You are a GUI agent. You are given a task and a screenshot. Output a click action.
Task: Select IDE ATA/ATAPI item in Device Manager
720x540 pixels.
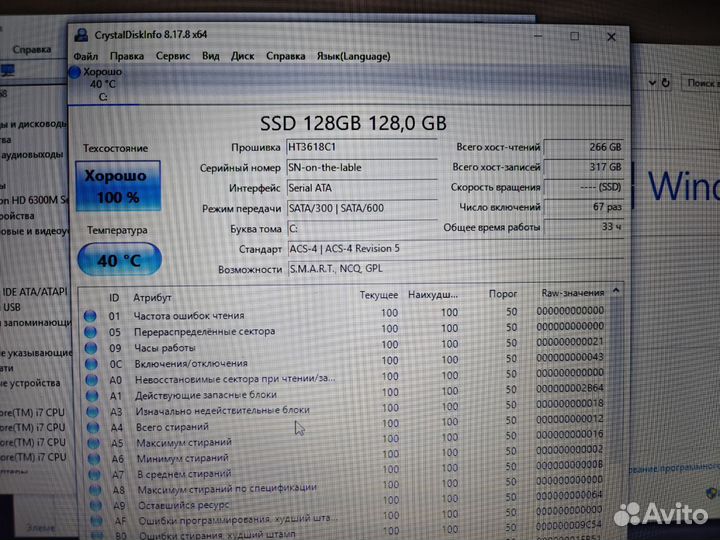pos(35,292)
